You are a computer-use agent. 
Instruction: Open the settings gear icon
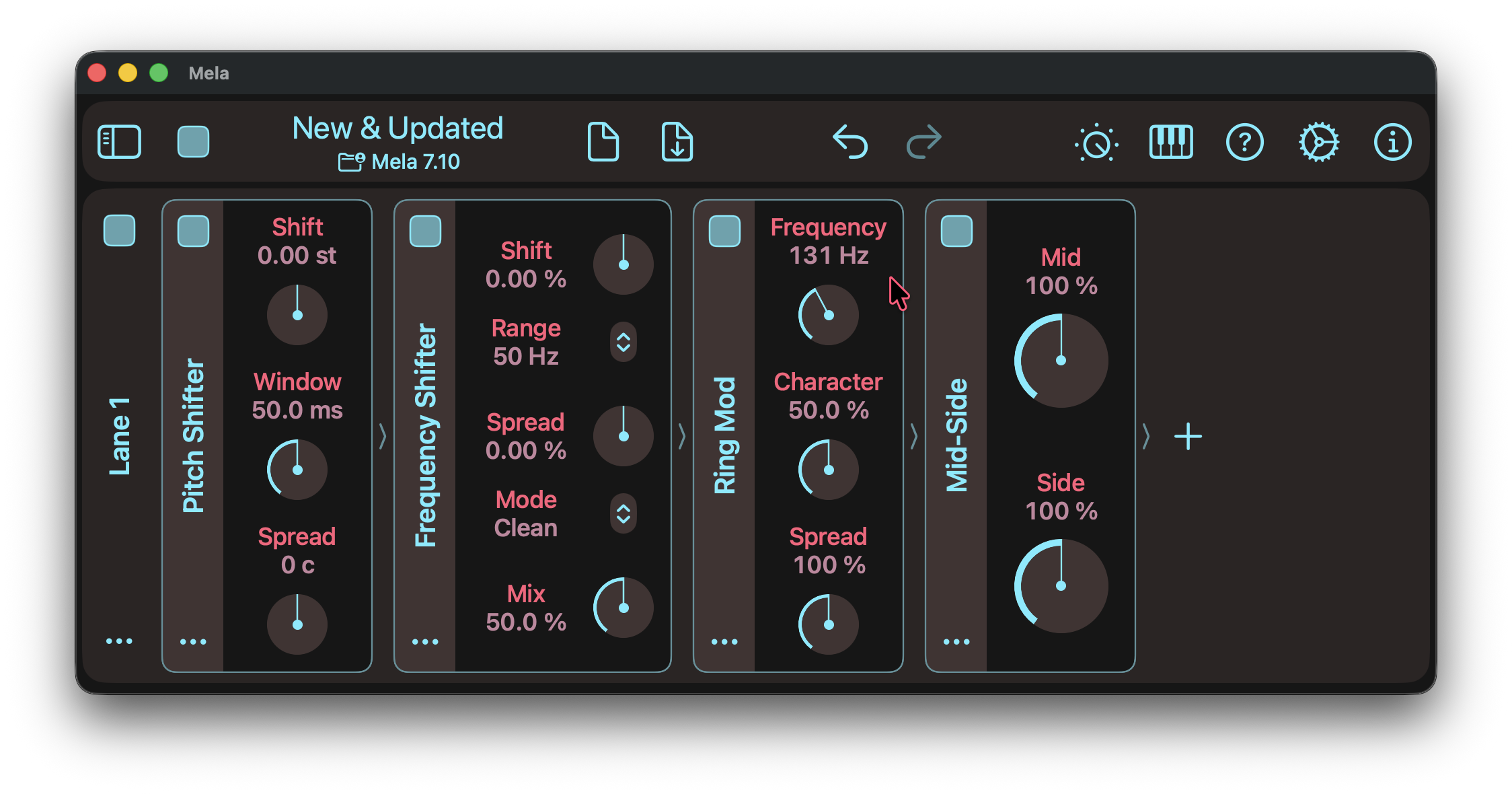(1318, 142)
